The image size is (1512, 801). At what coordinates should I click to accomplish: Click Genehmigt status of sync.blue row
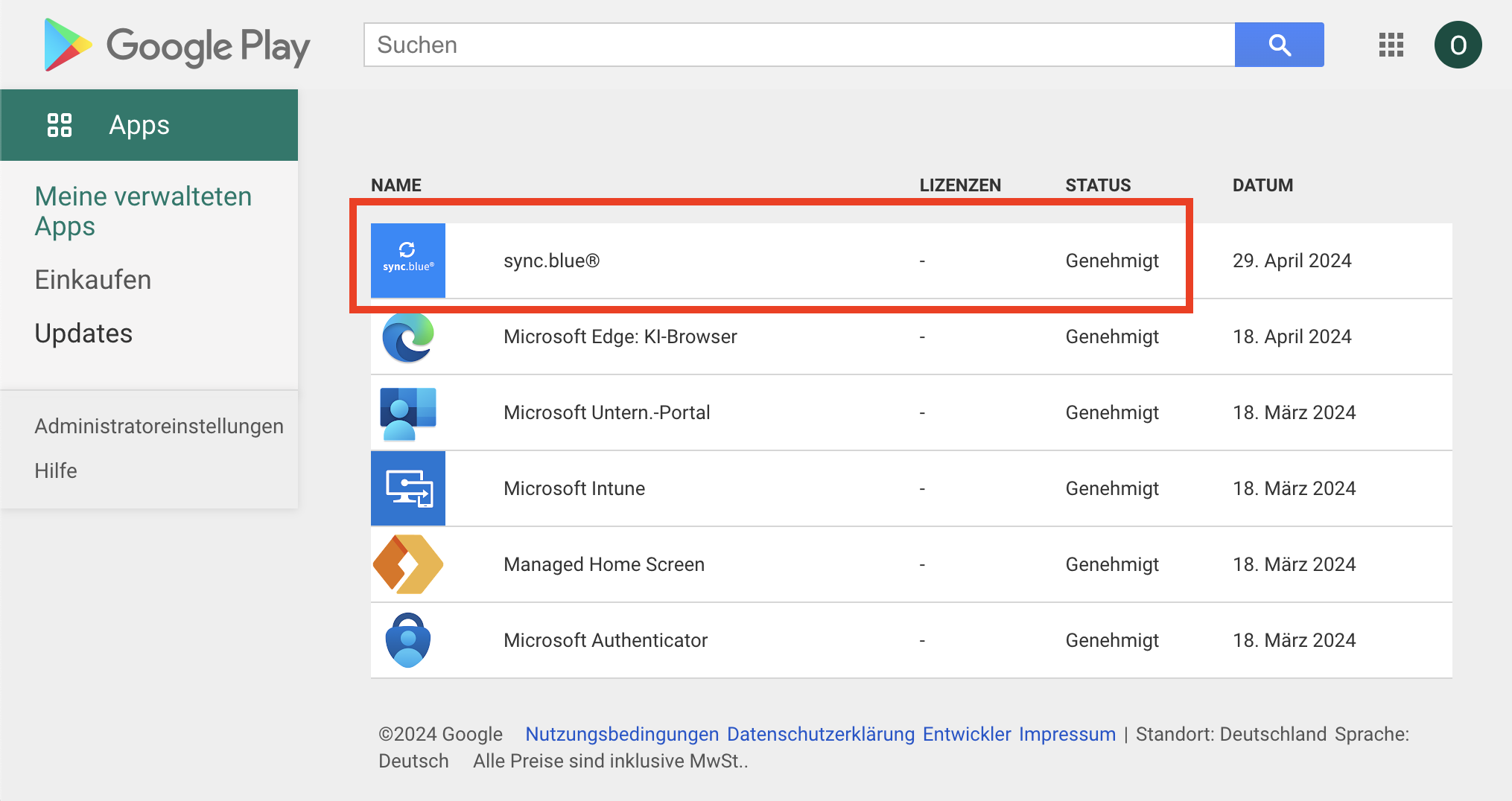pyautogui.click(x=1112, y=261)
